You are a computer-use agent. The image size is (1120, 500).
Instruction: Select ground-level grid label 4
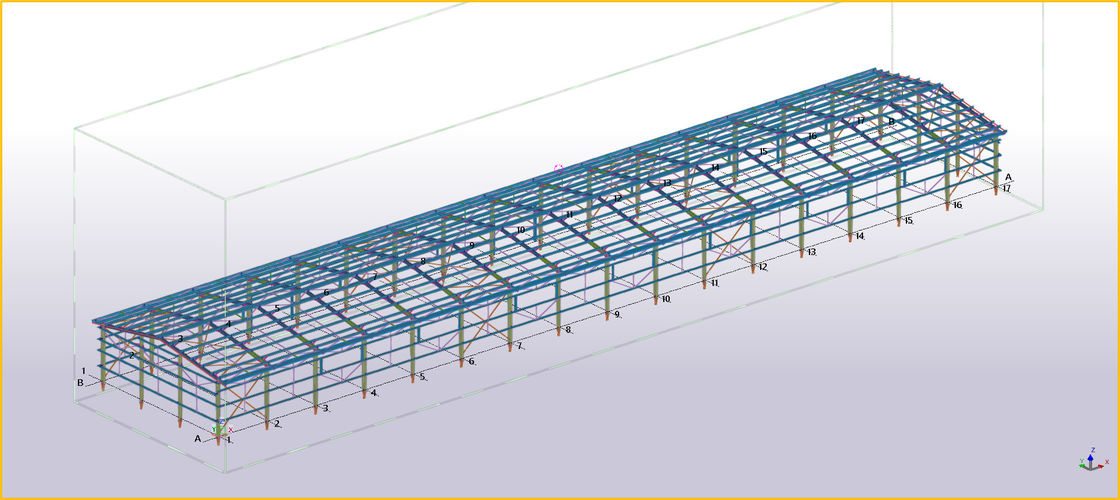point(374,394)
